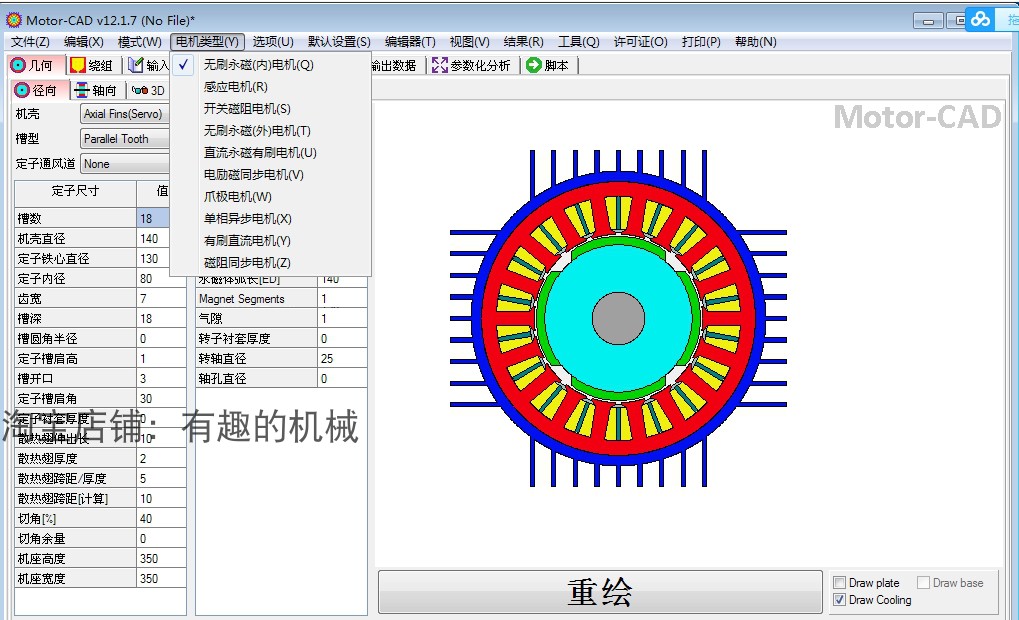Select 爪极电机(W) motor type
The width and height of the screenshot is (1019, 620).
[270, 197]
